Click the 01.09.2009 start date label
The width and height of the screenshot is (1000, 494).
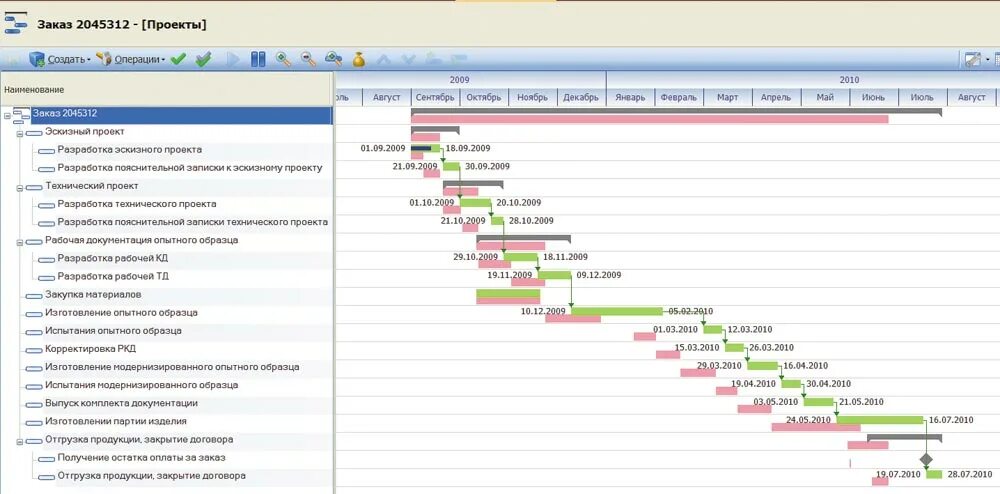(383, 148)
